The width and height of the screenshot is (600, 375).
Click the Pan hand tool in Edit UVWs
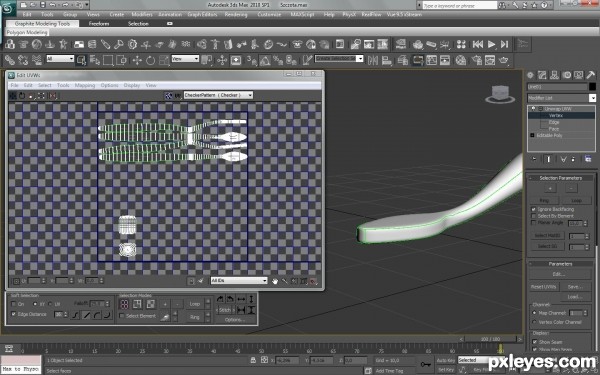pyautogui.click(x=274, y=281)
